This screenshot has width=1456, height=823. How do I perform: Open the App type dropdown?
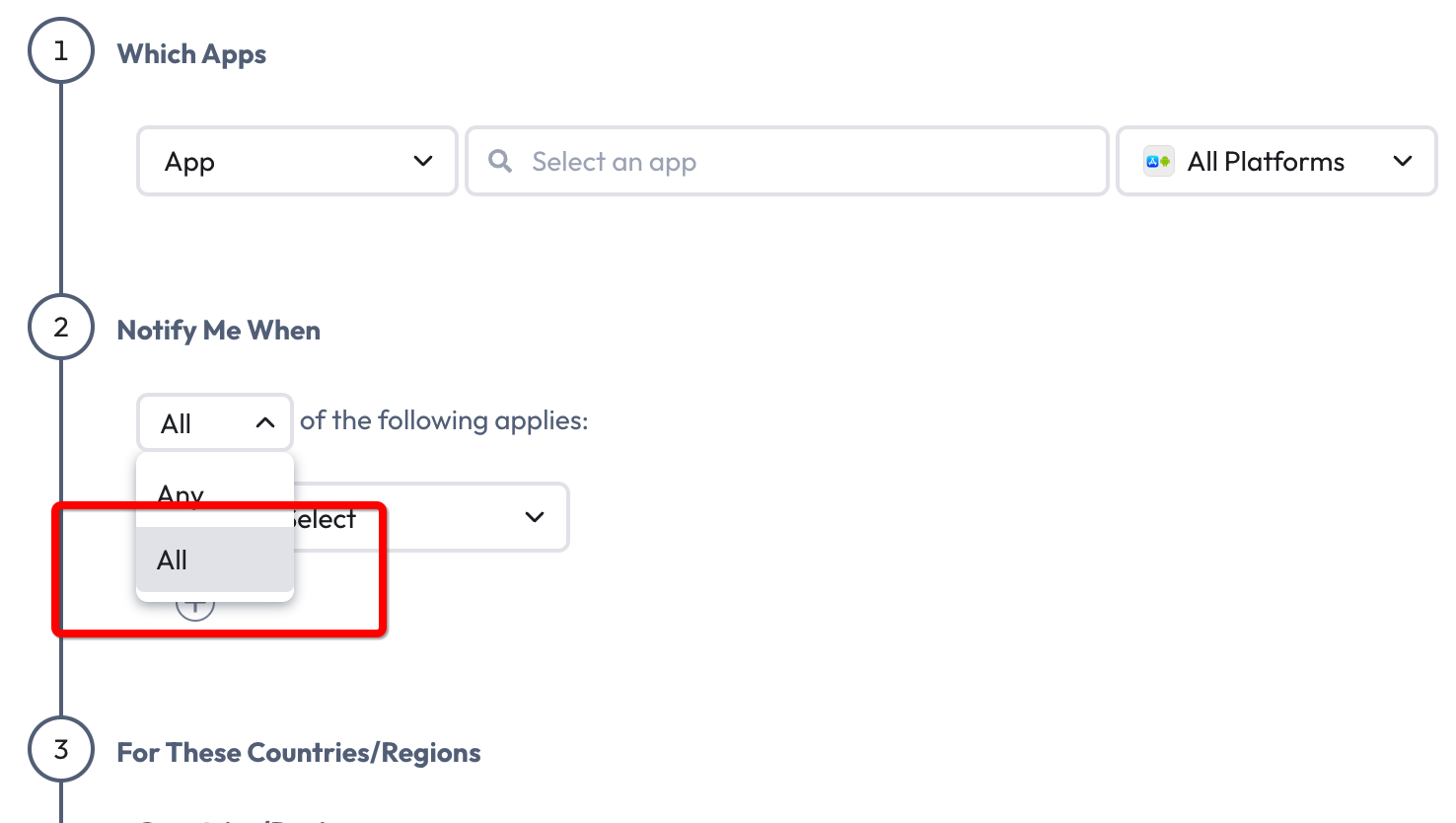coord(297,161)
